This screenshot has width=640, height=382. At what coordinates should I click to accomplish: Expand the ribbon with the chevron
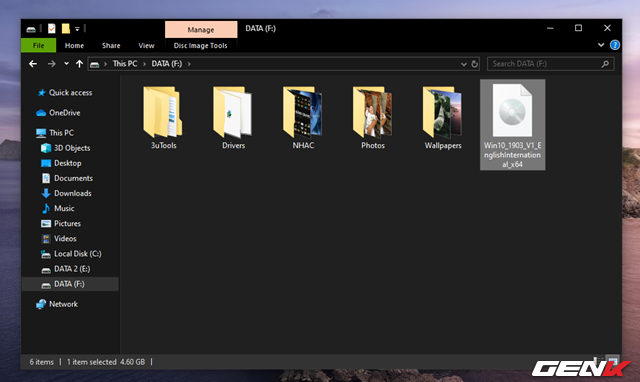[x=601, y=45]
